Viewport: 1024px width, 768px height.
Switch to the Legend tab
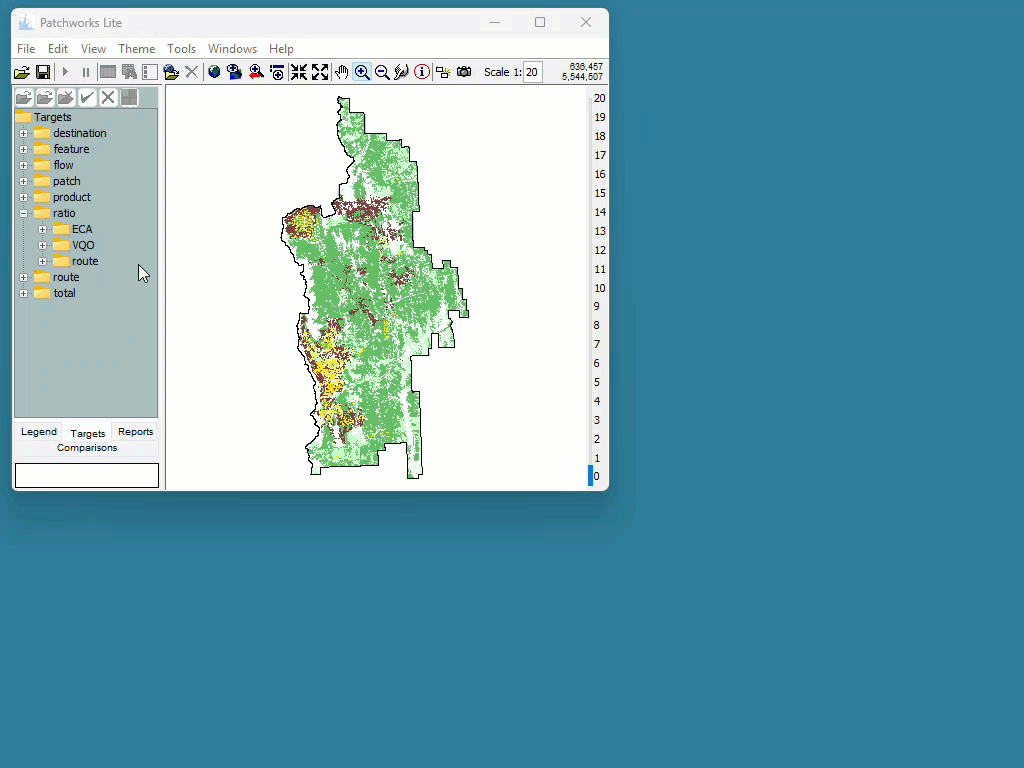pyautogui.click(x=39, y=432)
